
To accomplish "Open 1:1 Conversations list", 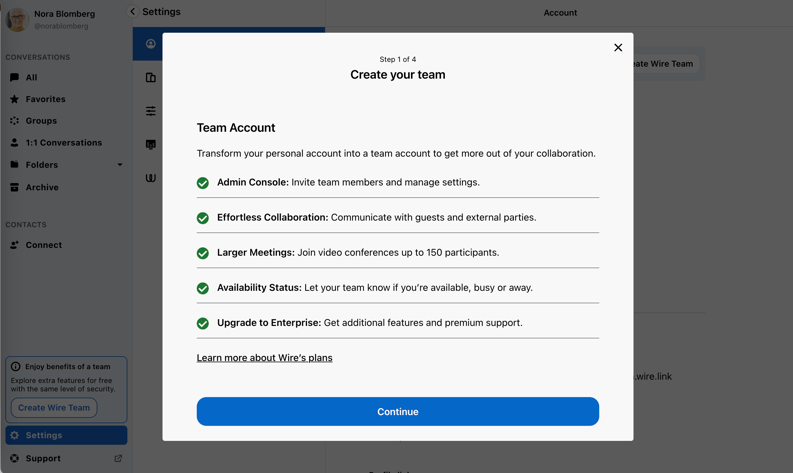I will [x=66, y=143].
